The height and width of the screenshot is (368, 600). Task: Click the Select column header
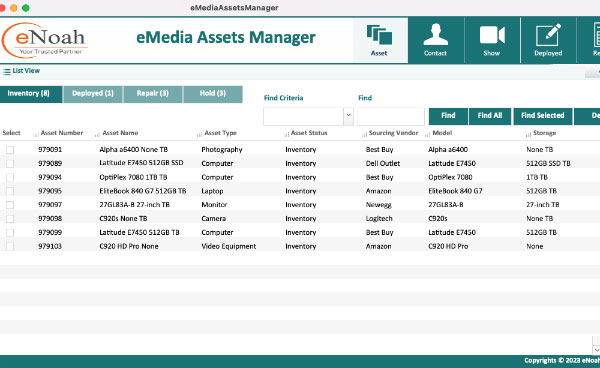(11, 133)
